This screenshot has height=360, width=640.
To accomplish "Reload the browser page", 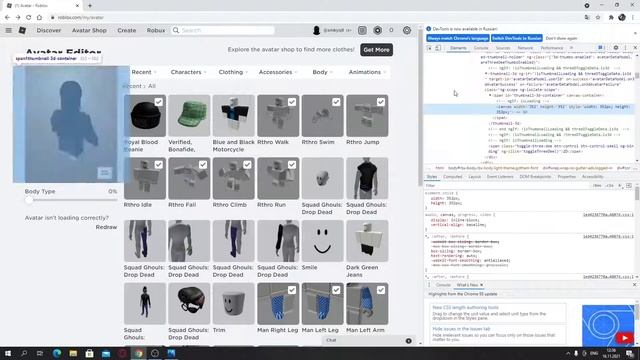I will click(29, 18).
